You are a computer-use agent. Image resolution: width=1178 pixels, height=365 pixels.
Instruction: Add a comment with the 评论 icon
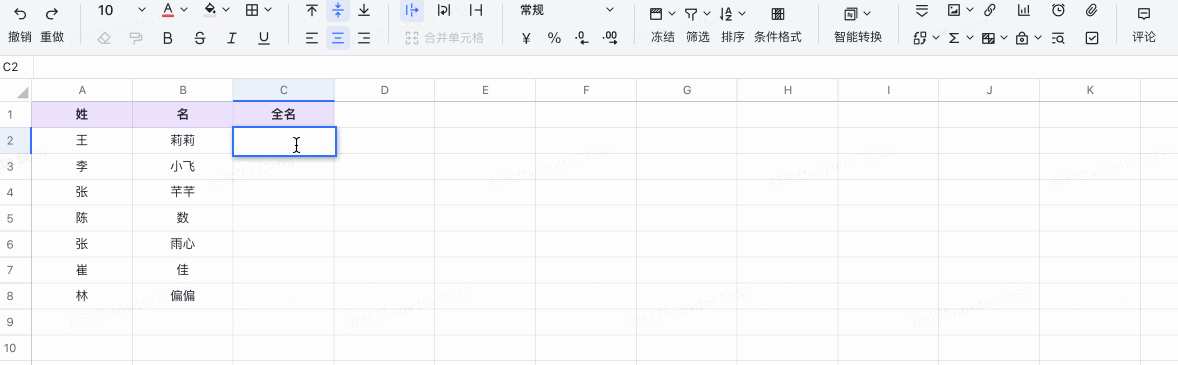tap(1144, 25)
